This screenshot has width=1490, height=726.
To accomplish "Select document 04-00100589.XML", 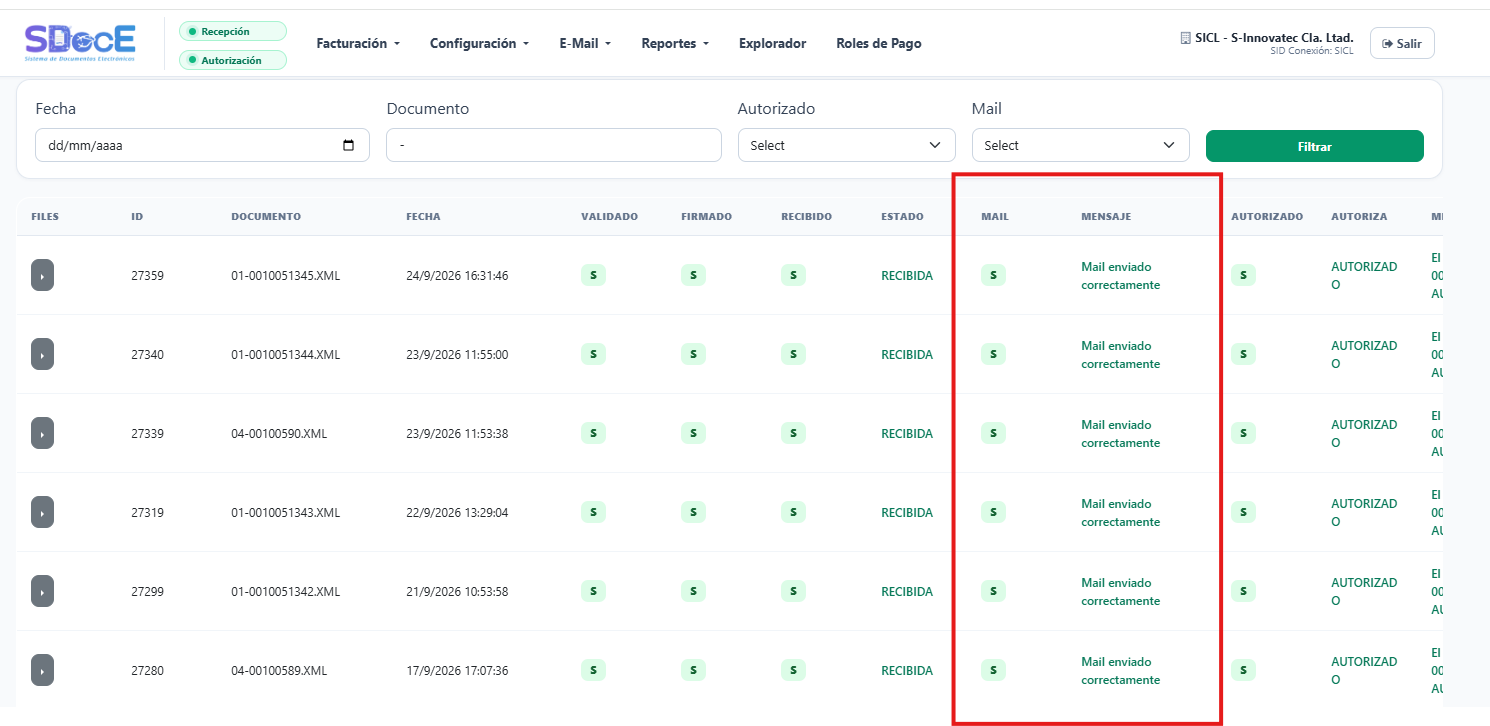I will click(279, 670).
